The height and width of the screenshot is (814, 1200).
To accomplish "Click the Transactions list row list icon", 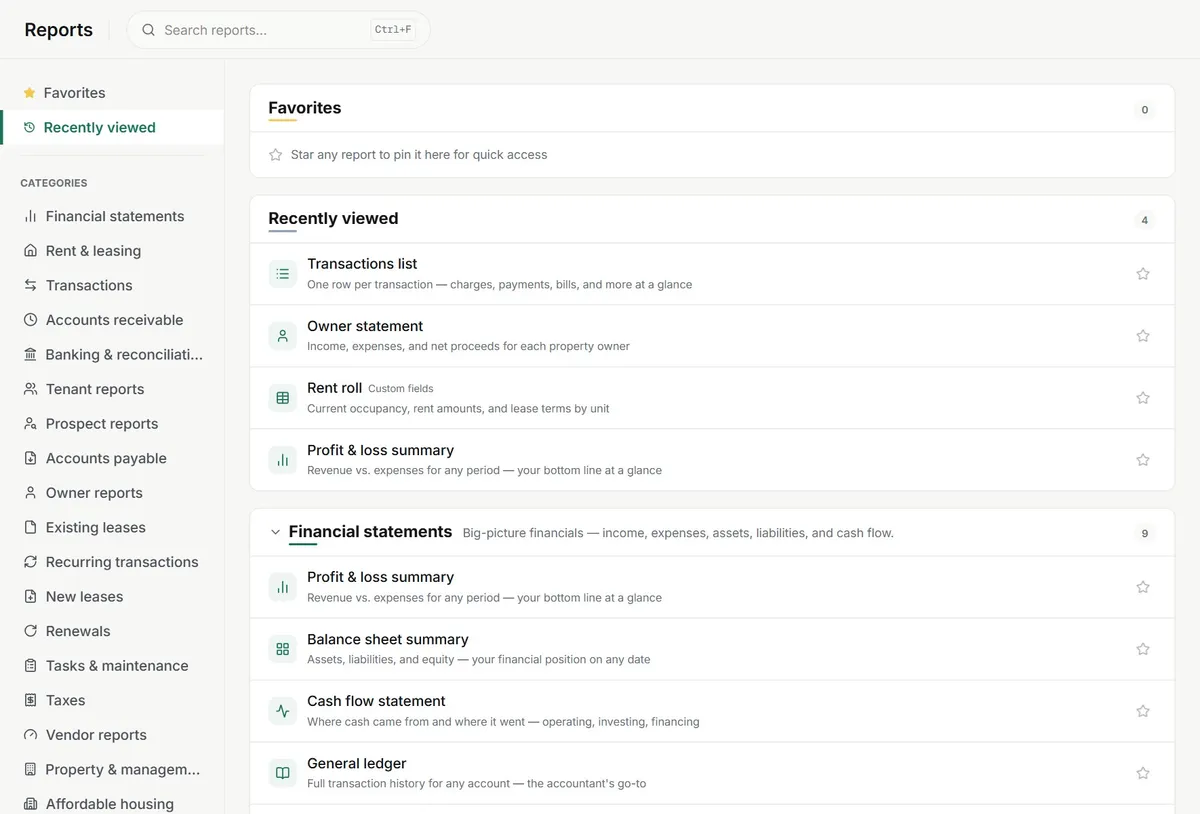I will [283, 274].
